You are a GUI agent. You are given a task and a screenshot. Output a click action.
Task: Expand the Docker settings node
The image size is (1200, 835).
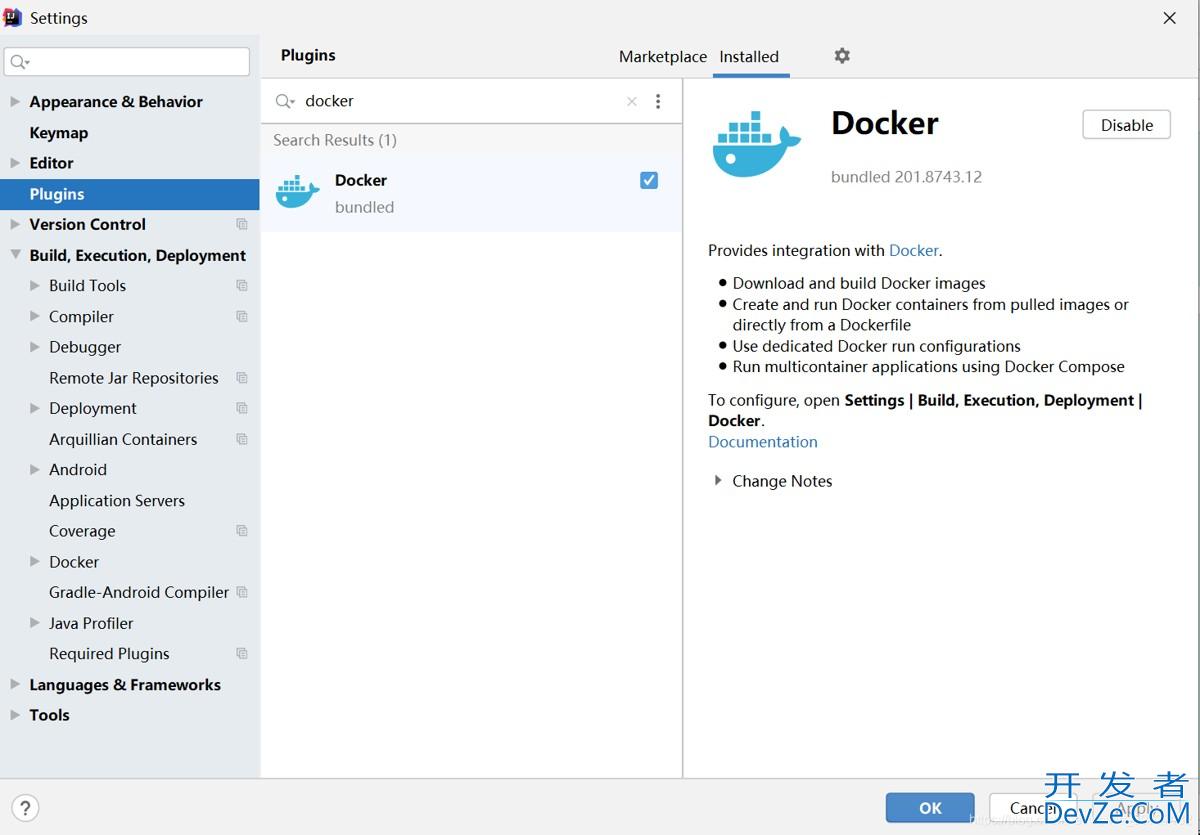[35, 562]
